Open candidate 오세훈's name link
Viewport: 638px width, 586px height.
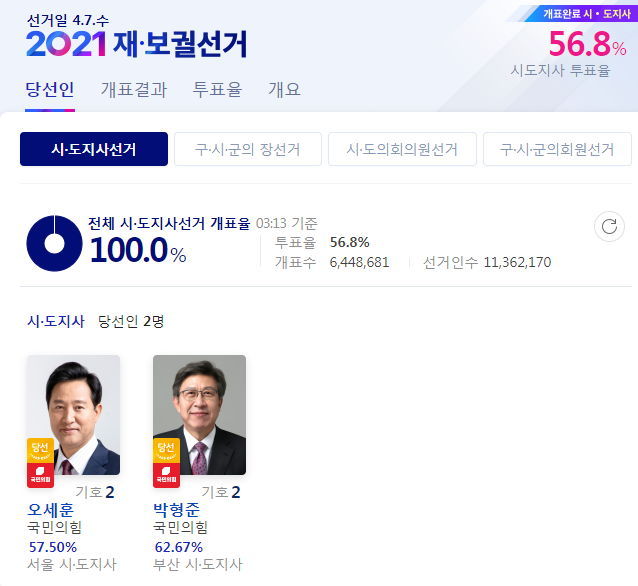click(x=50, y=510)
